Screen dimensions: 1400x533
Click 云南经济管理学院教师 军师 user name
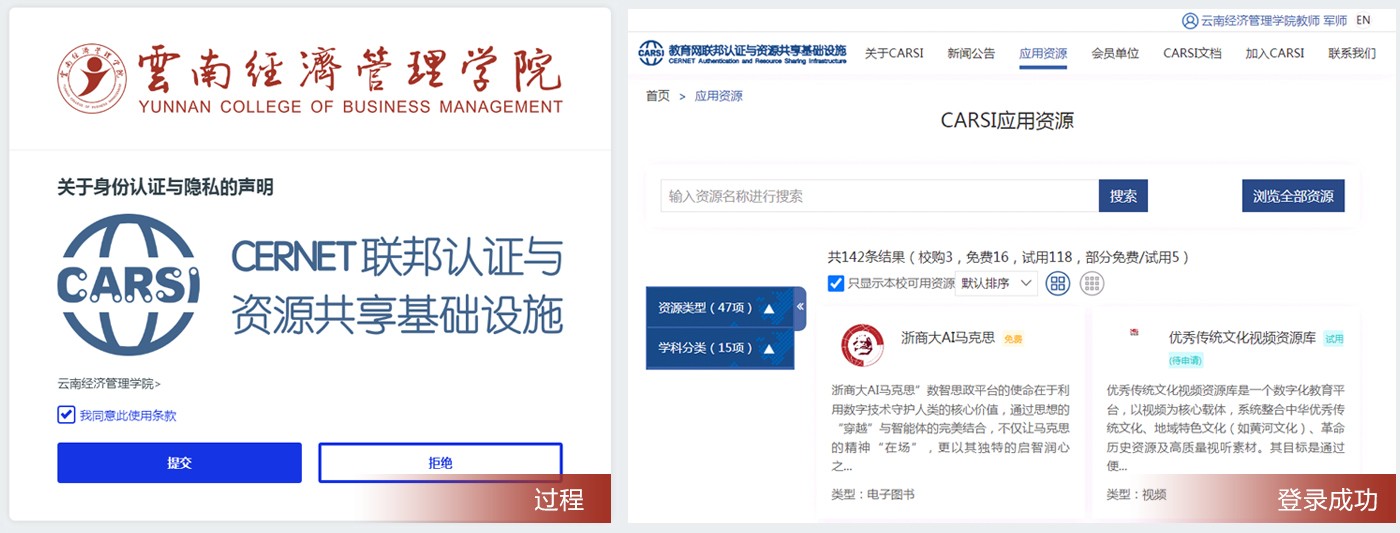(1273, 20)
